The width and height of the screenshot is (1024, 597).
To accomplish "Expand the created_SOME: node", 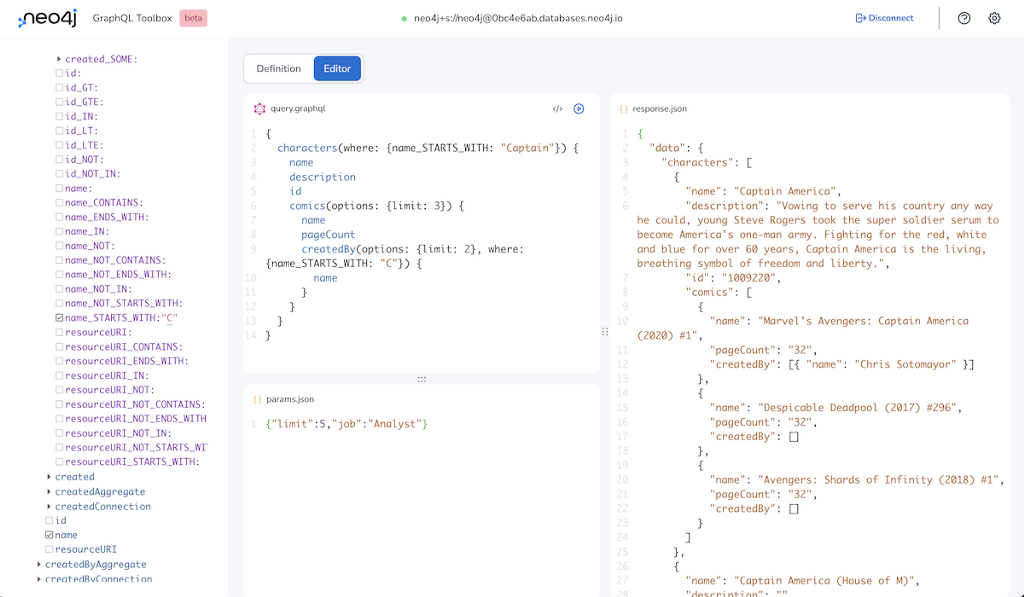I will (x=59, y=59).
